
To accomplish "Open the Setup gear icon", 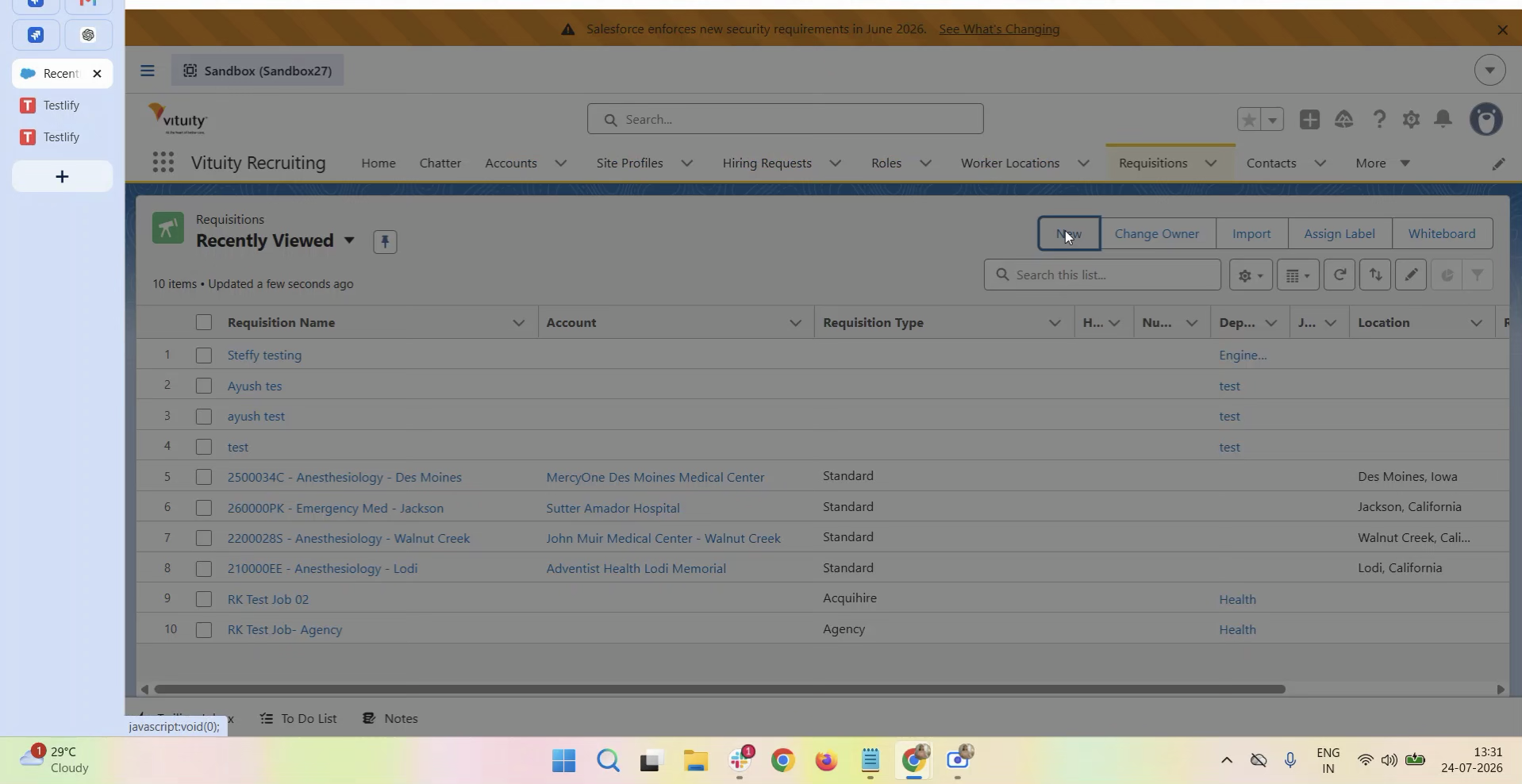I will [1411, 119].
